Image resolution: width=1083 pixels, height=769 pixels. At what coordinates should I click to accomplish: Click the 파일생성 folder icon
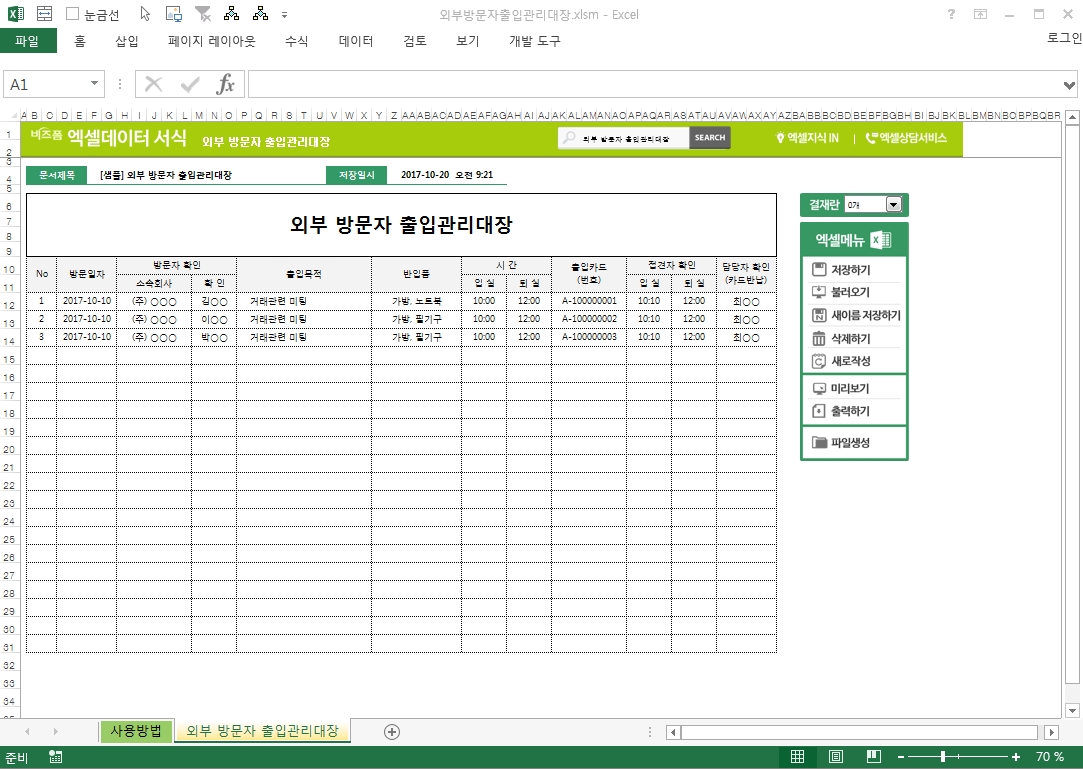coord(819,442)
